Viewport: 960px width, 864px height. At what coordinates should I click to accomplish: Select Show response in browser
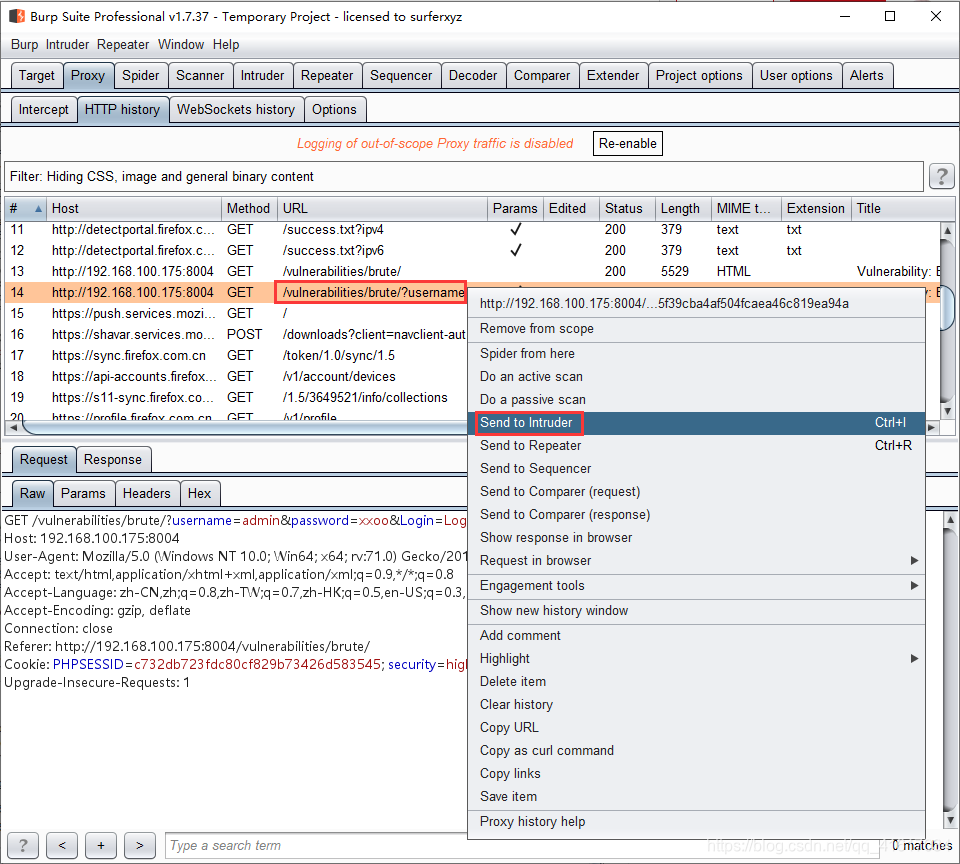[x=696, y=537]
